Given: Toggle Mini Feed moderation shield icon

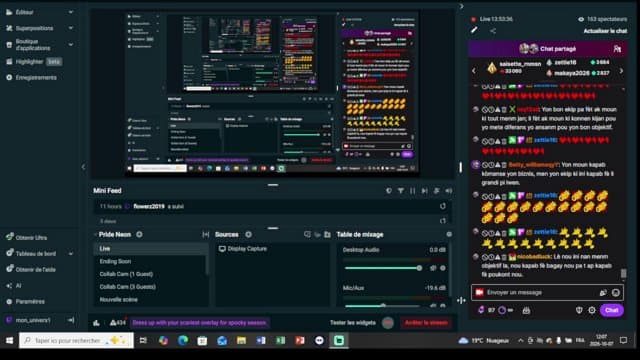Looking at the screenshot, I should point(389,191).
